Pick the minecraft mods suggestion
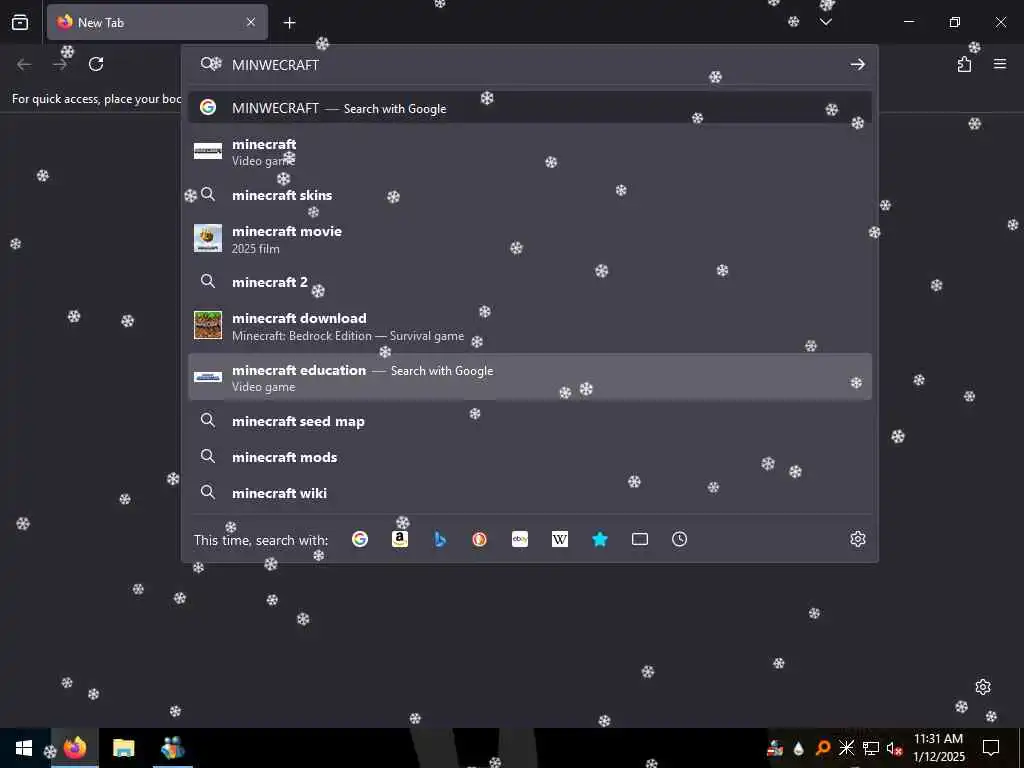 (x=530, y=456)
